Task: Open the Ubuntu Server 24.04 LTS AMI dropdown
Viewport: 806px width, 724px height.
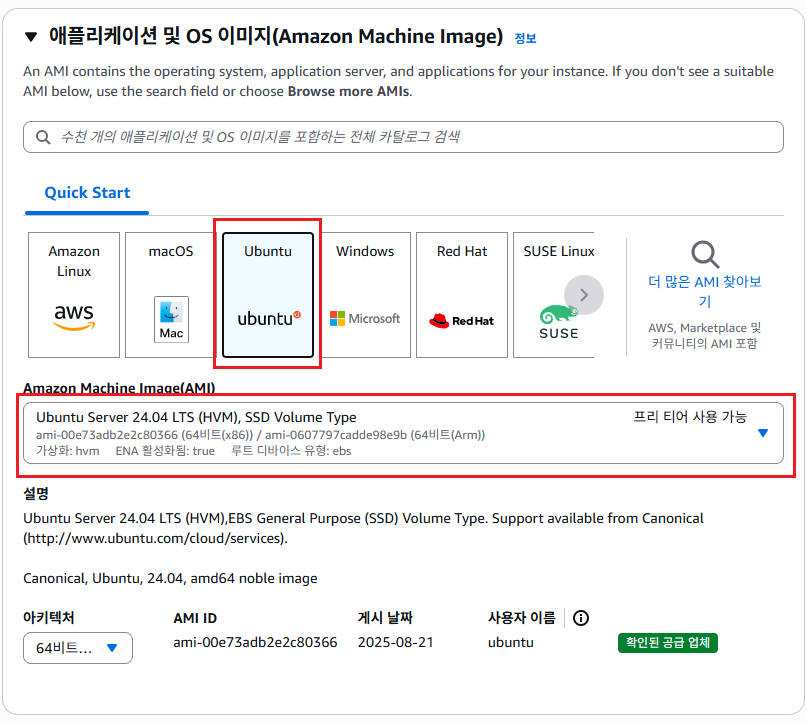Action: coord(404,433)
